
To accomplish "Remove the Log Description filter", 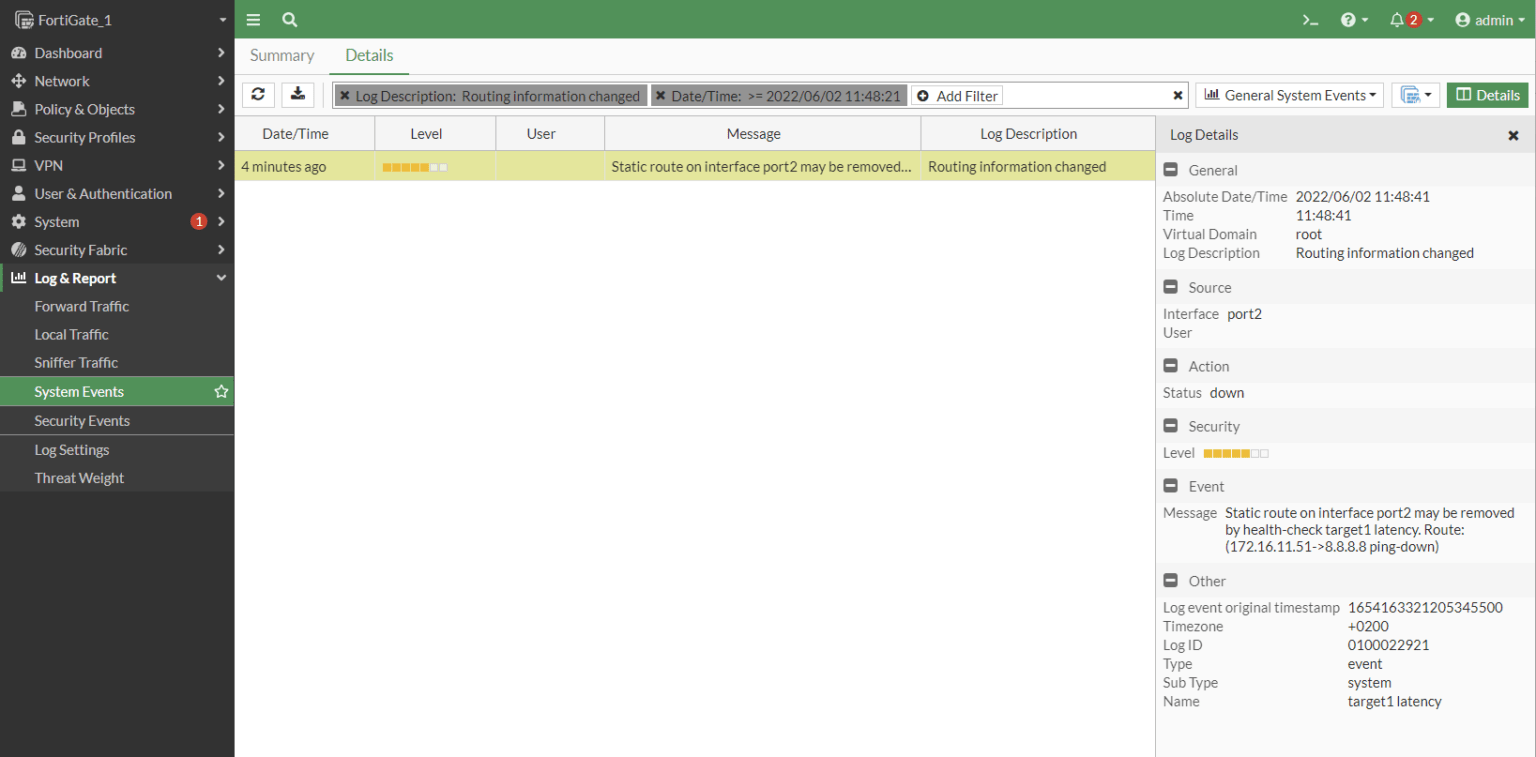I will (345, 96).
